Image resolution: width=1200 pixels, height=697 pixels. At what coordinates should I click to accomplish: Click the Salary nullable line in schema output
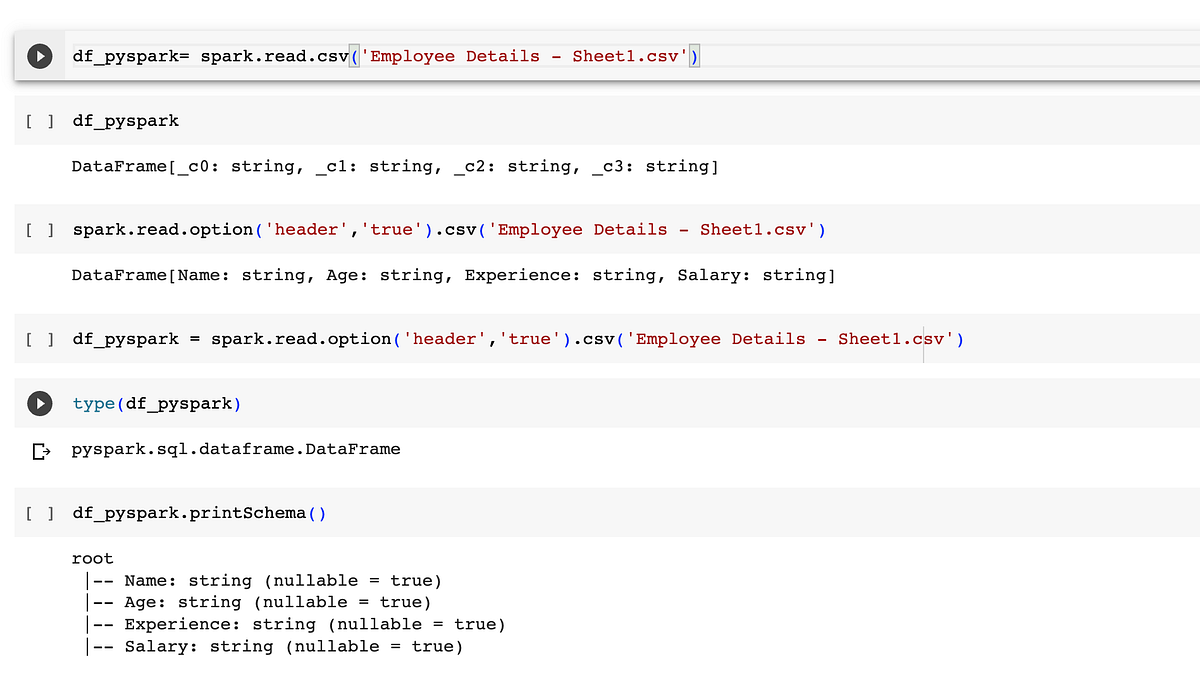click(x=270, y=646)
